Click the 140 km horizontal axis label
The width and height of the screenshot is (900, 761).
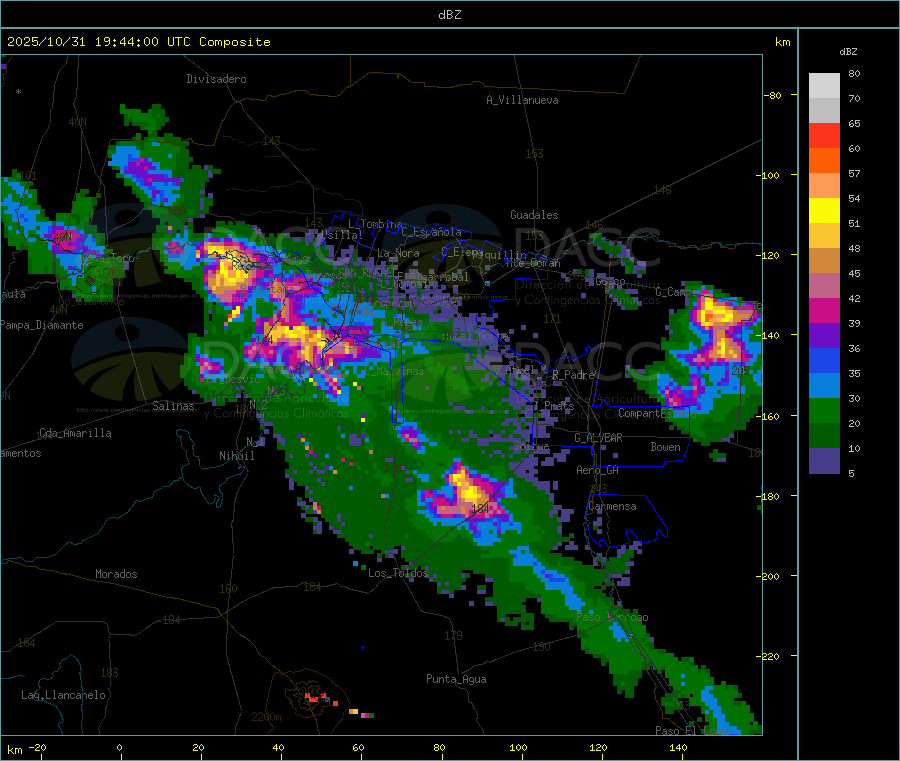[x=678, y=748]
